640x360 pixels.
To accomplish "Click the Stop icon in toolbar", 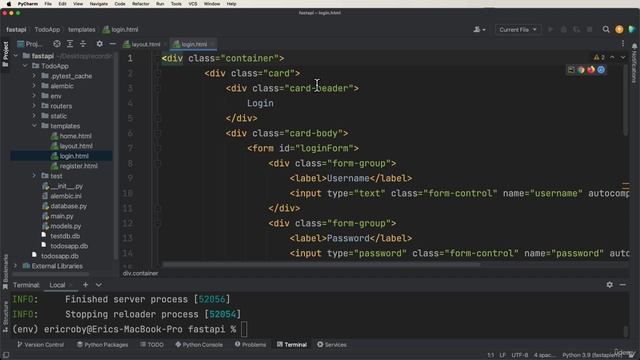I will (x=589, y=29).
